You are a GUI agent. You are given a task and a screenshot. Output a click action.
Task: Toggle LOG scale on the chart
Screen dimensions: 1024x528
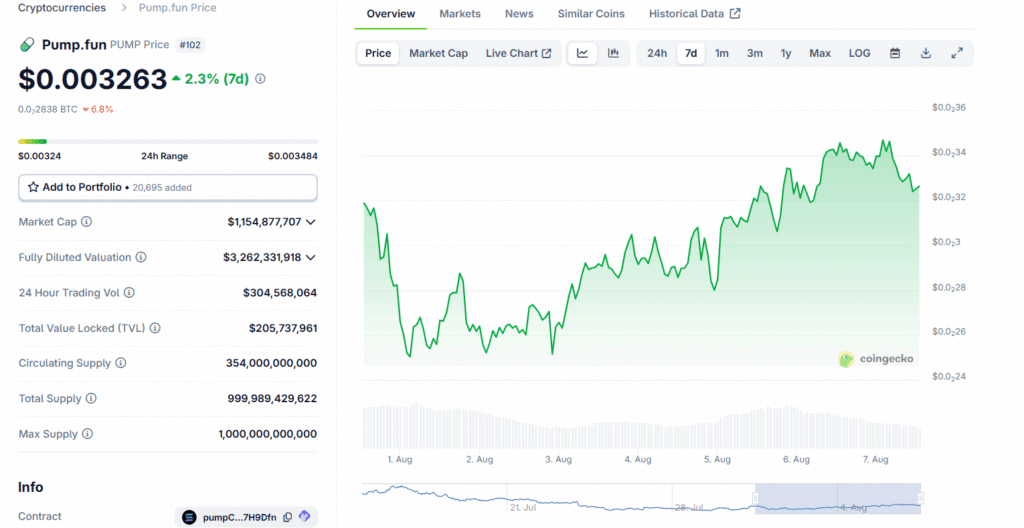859,53
